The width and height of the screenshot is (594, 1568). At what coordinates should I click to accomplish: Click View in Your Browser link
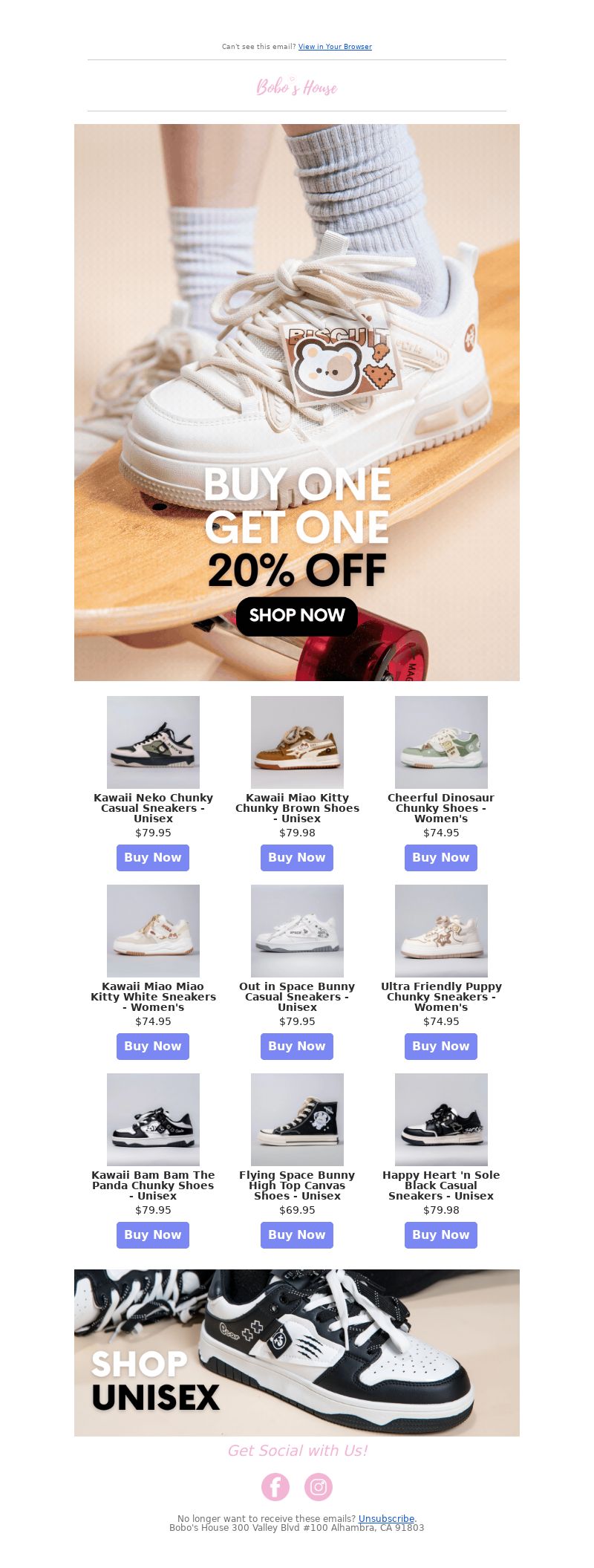tap(335, 47)
